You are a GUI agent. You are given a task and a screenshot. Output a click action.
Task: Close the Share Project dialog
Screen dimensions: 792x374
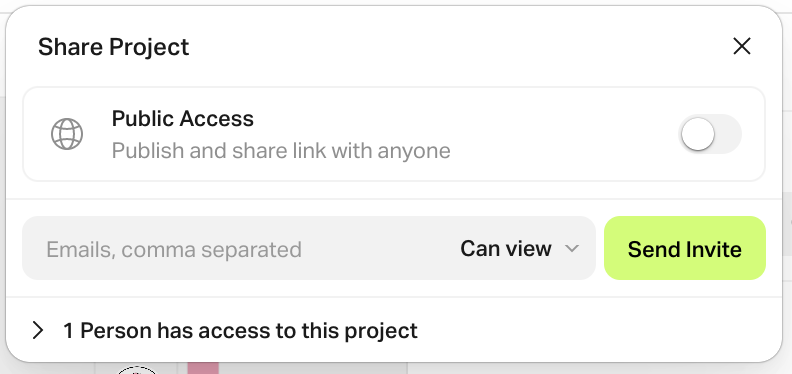point(741,46)
